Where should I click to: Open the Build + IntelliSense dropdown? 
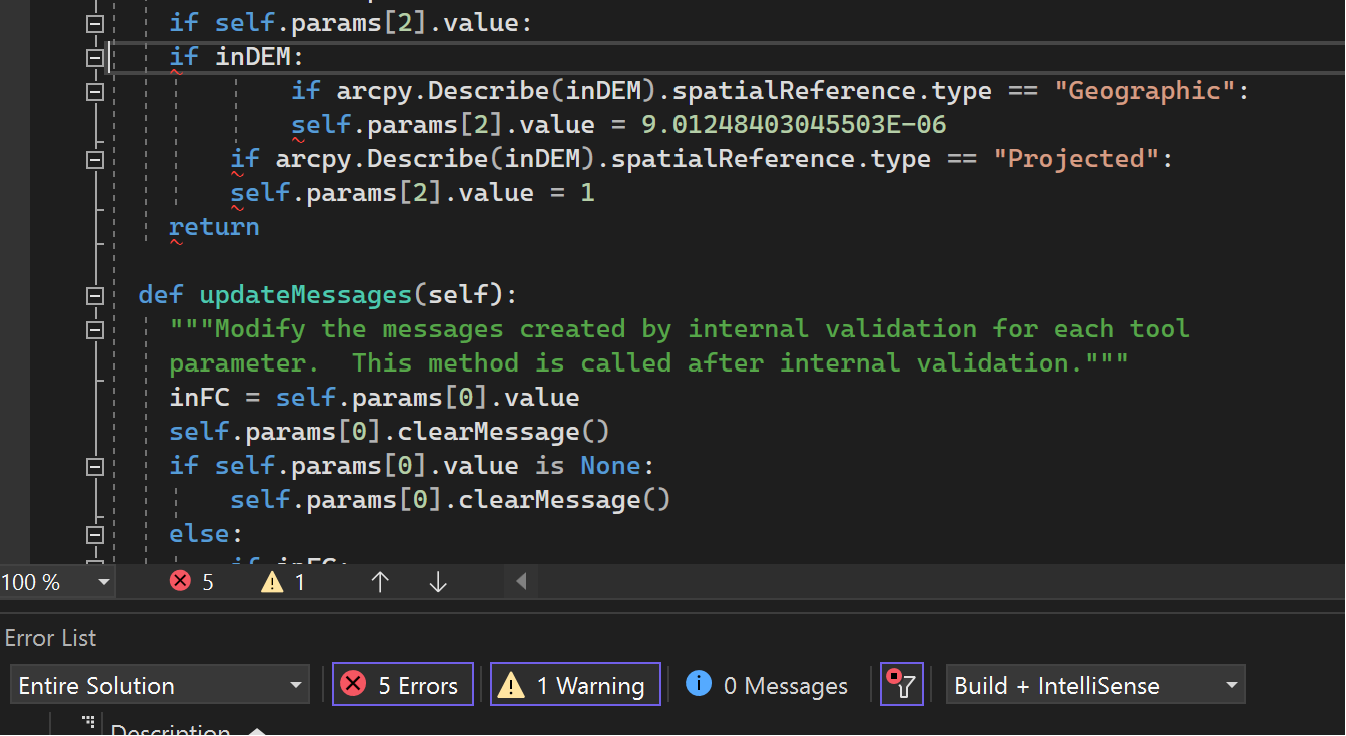(1095, 685)
